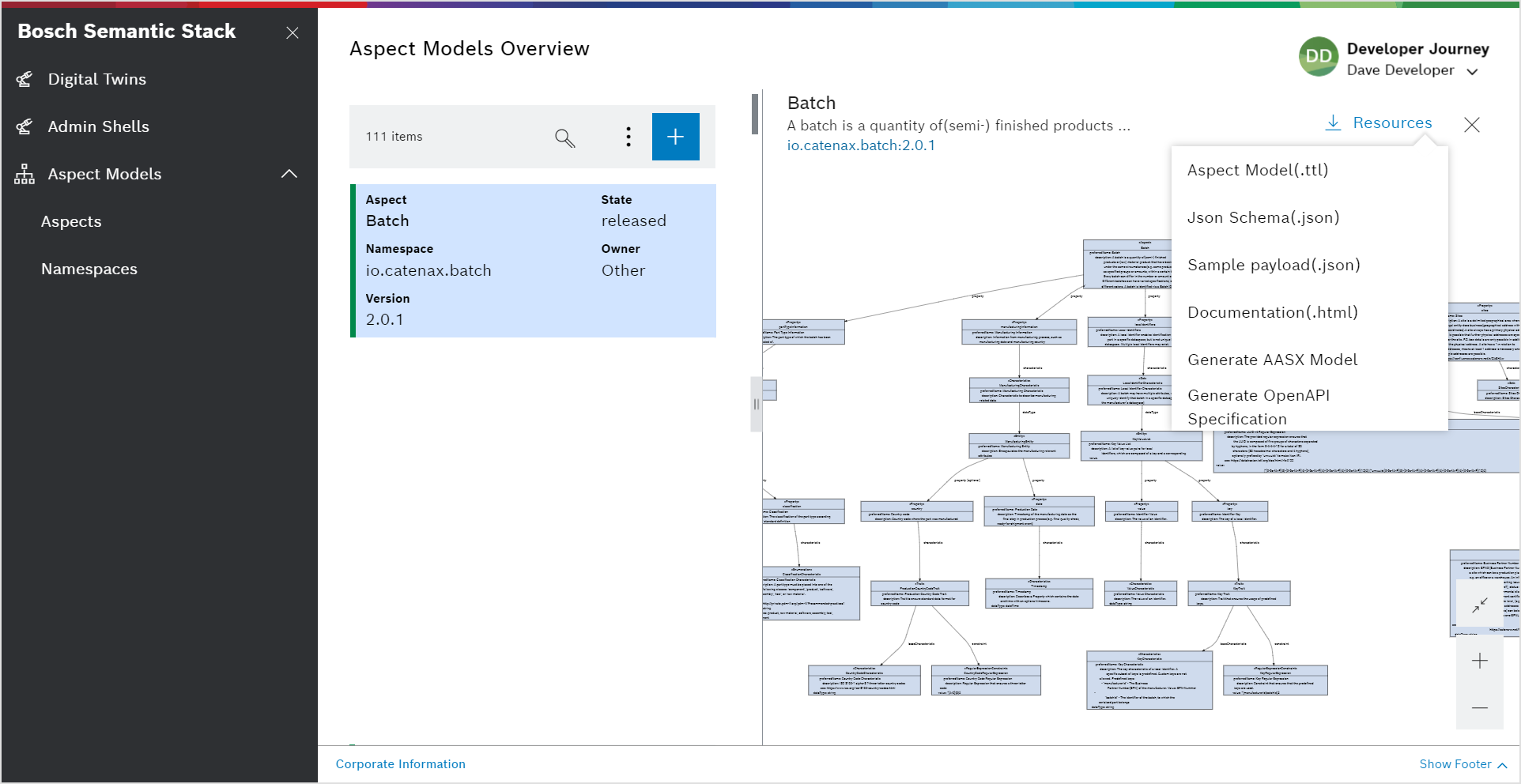
Task: Click the collapse diagram arrows icon
Action: (1480, 605)
